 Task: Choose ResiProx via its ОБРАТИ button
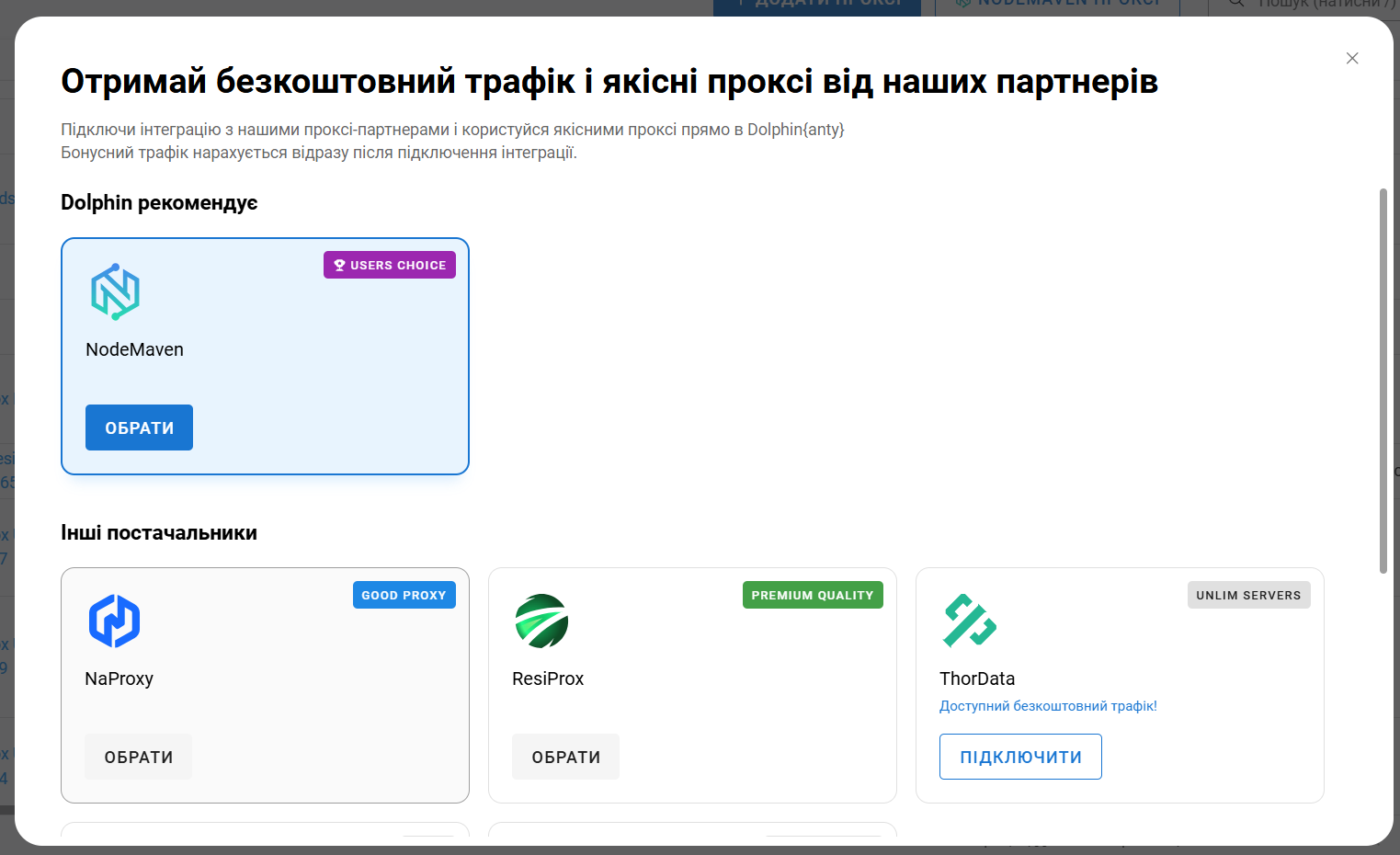click(565, 757)
